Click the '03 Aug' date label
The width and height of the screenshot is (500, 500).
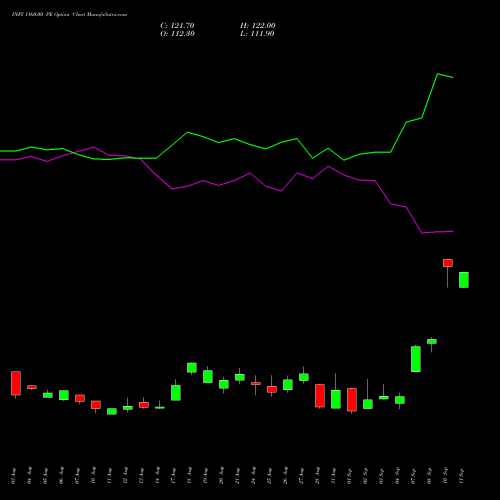[14, 476]
